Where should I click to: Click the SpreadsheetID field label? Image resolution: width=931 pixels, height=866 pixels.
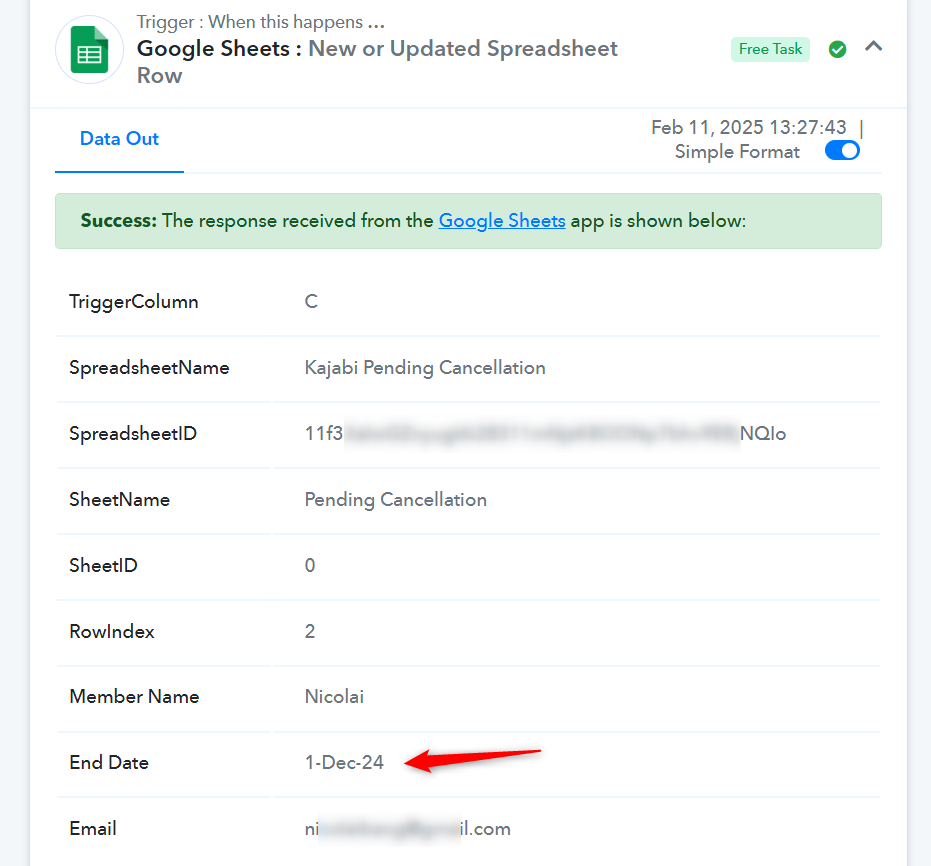[133, 434]
